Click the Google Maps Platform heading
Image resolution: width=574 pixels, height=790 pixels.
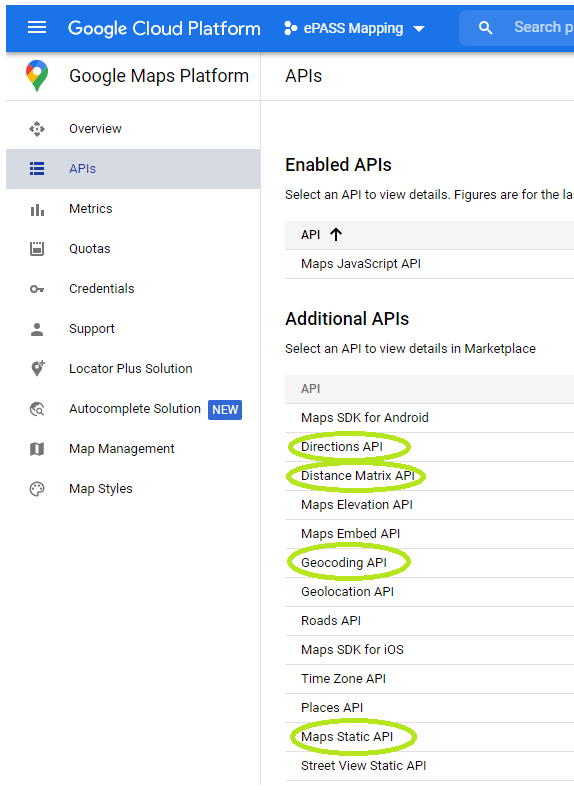click(159, 76)
